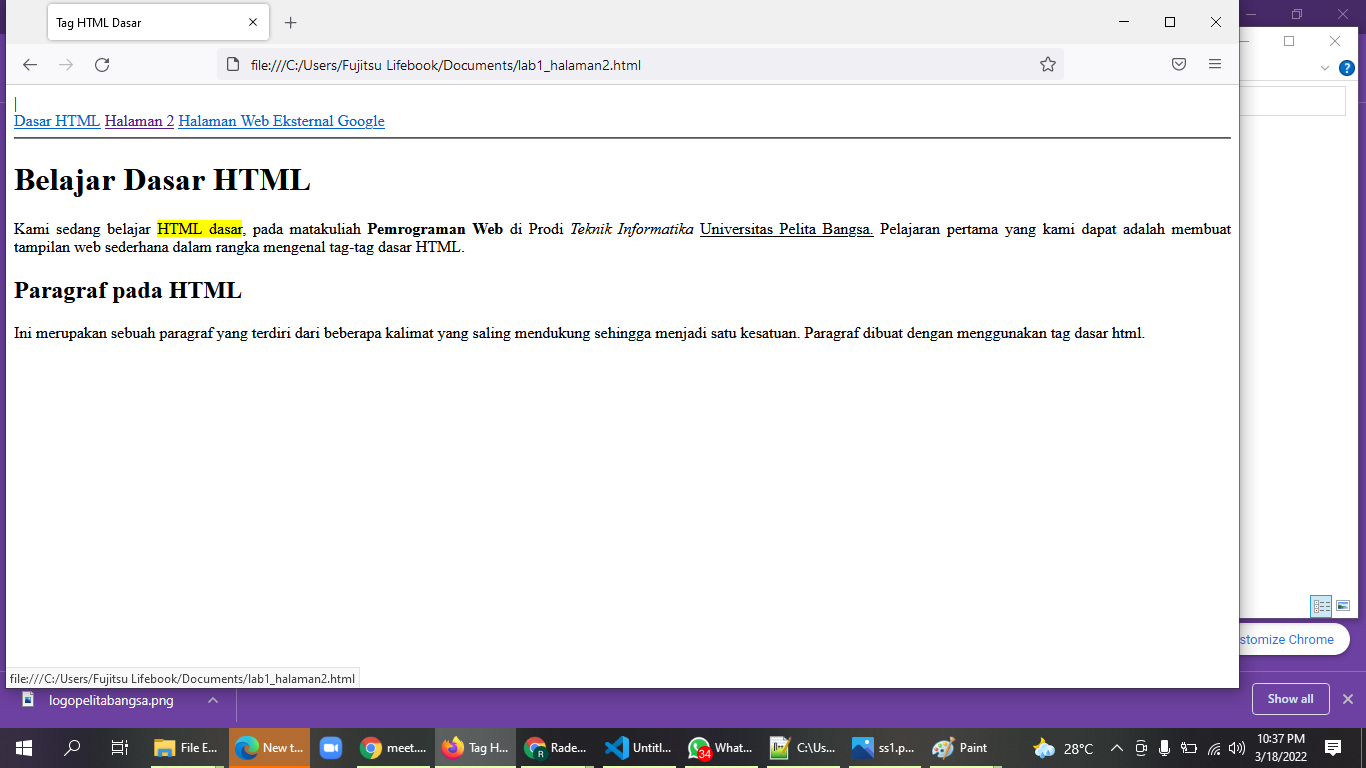
Task: Close the Chrome downloads bar
Action: (1347, 699)
